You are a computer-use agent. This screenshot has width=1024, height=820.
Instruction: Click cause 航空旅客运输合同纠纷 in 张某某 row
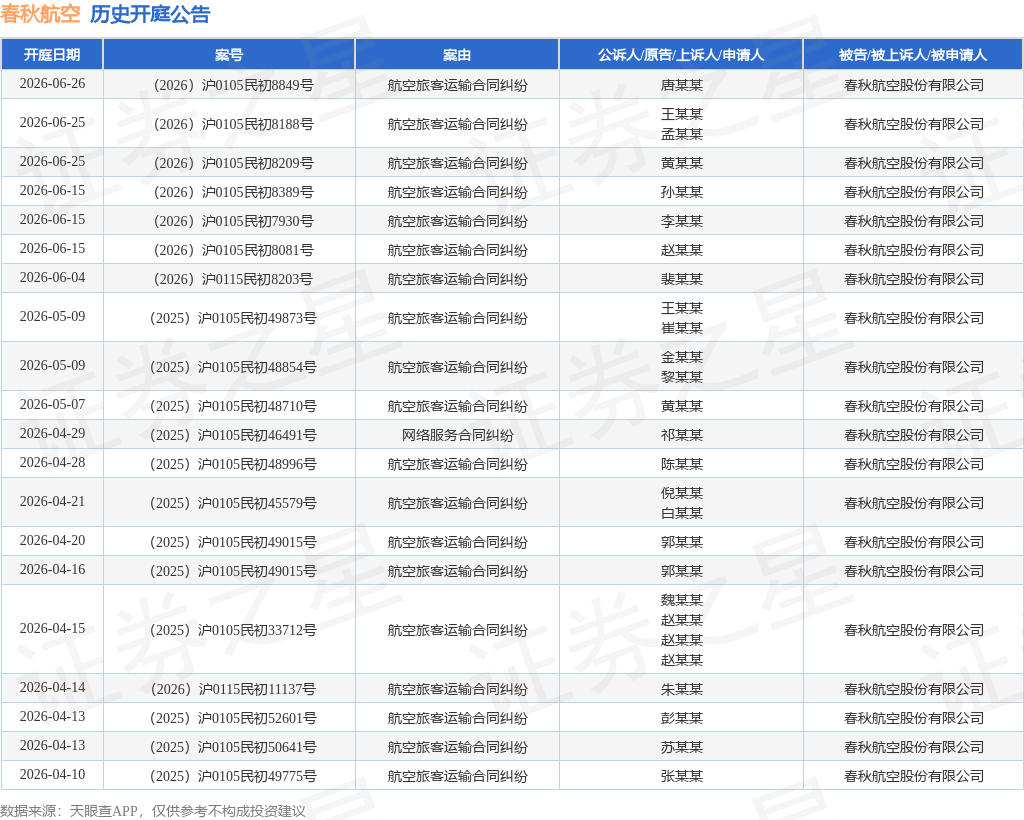pyautogui.click(x=457, y=776)
